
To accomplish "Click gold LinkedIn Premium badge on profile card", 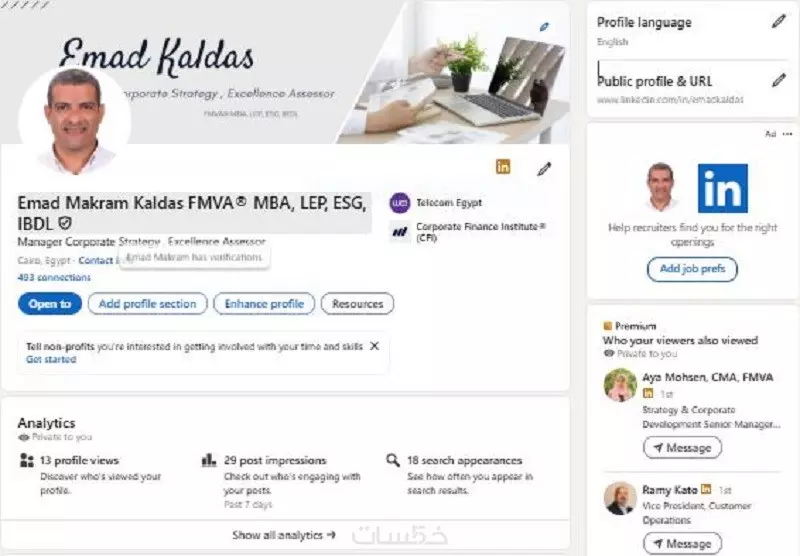I will point(503,166).
